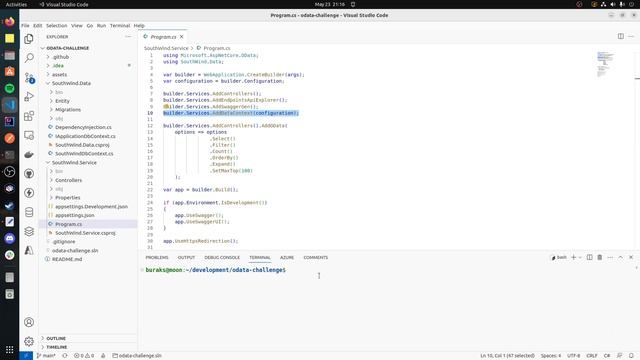Screen dimensions: 640x360
Task: Click the errors and warnings count in status bar
Action: (84, 356)
